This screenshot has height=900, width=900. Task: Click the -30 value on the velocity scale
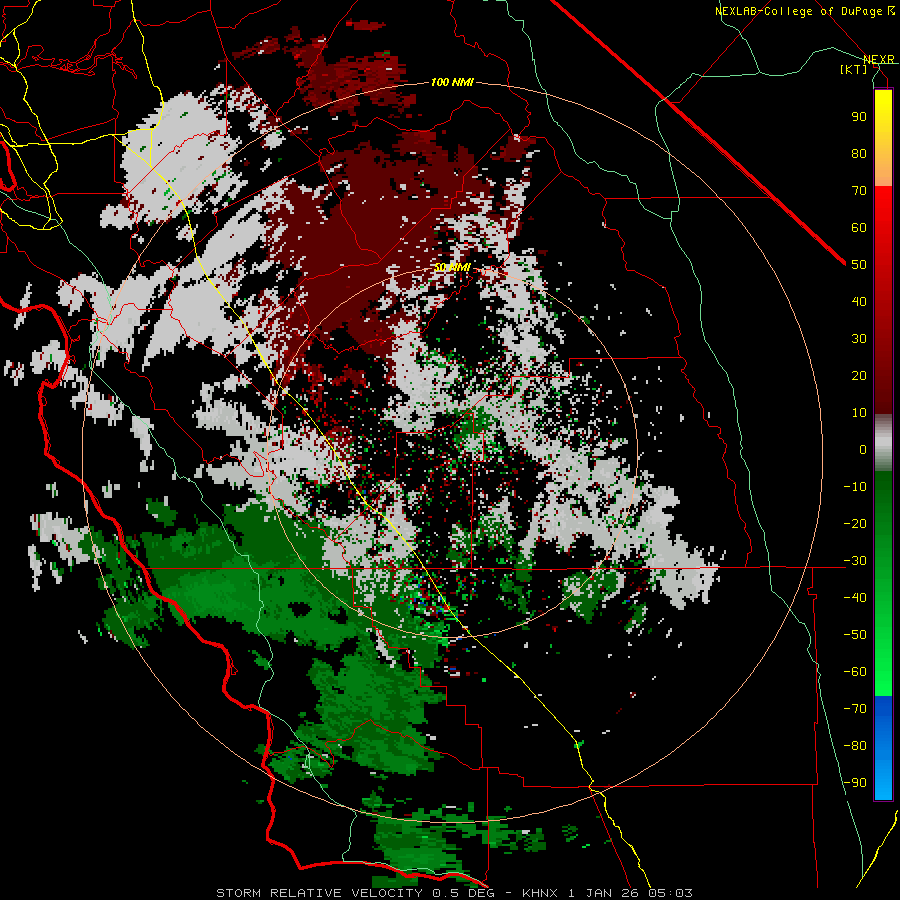[x=855, y=561]
